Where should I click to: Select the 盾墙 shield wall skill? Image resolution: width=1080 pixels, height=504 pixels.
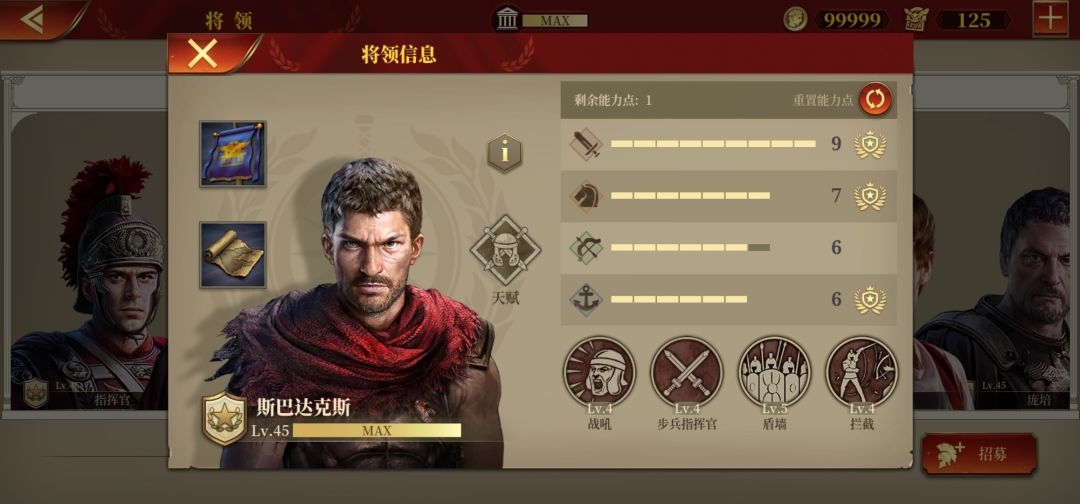[774, 372]
